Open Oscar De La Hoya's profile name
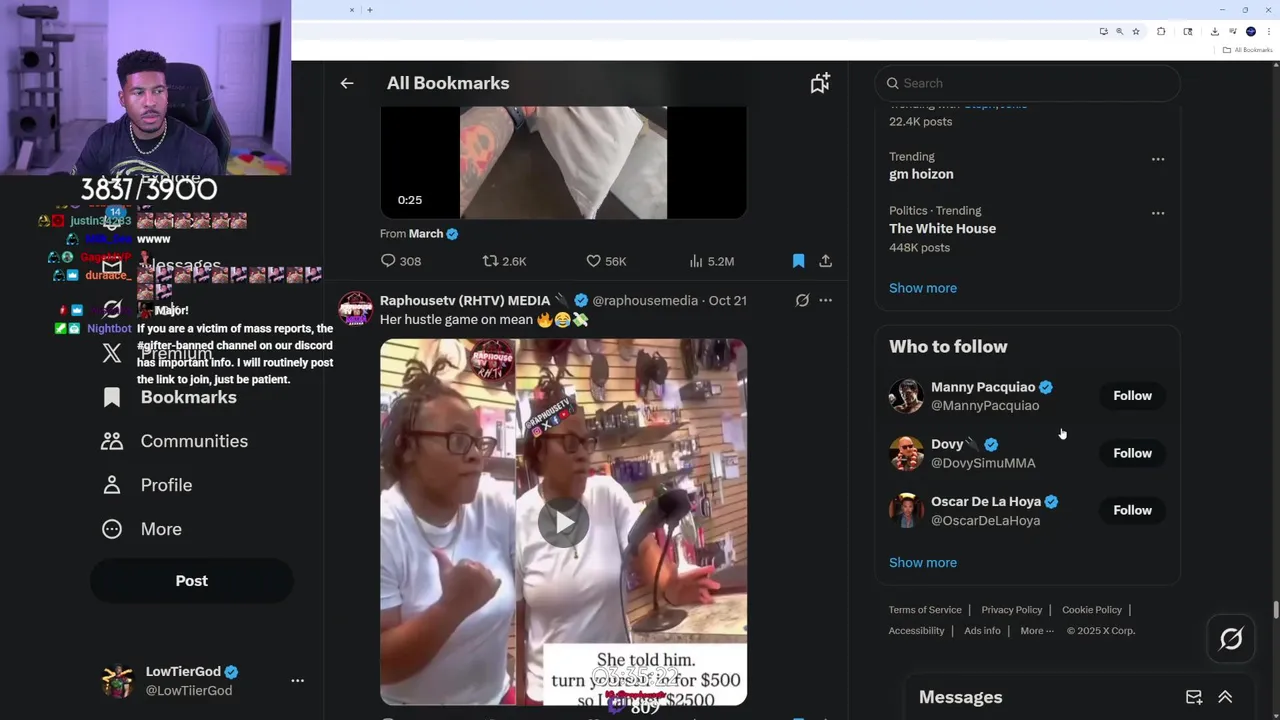This screenshot has height=720, width=1280. point(986,501)
